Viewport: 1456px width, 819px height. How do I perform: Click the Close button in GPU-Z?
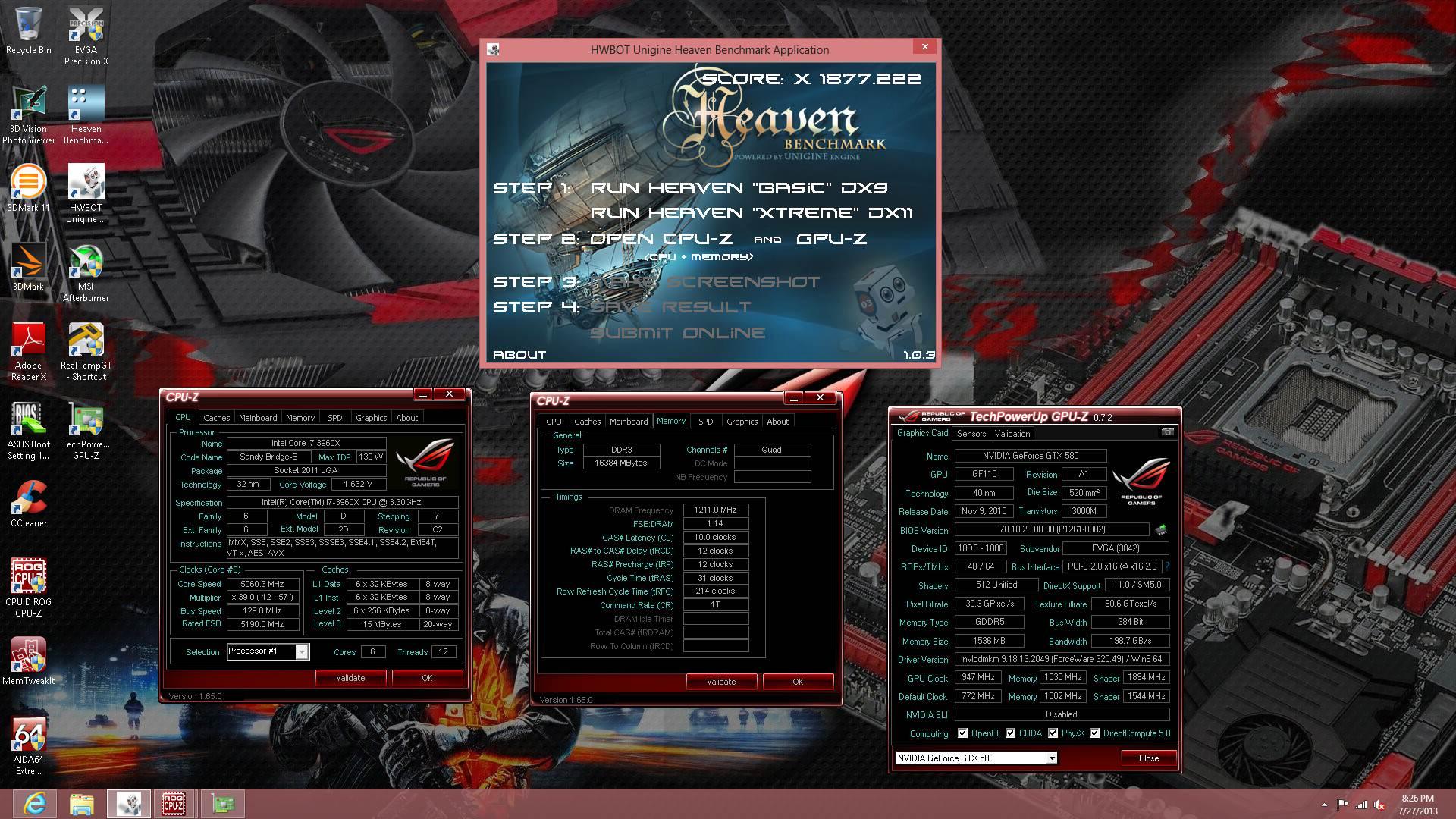tap(1148, 758)
